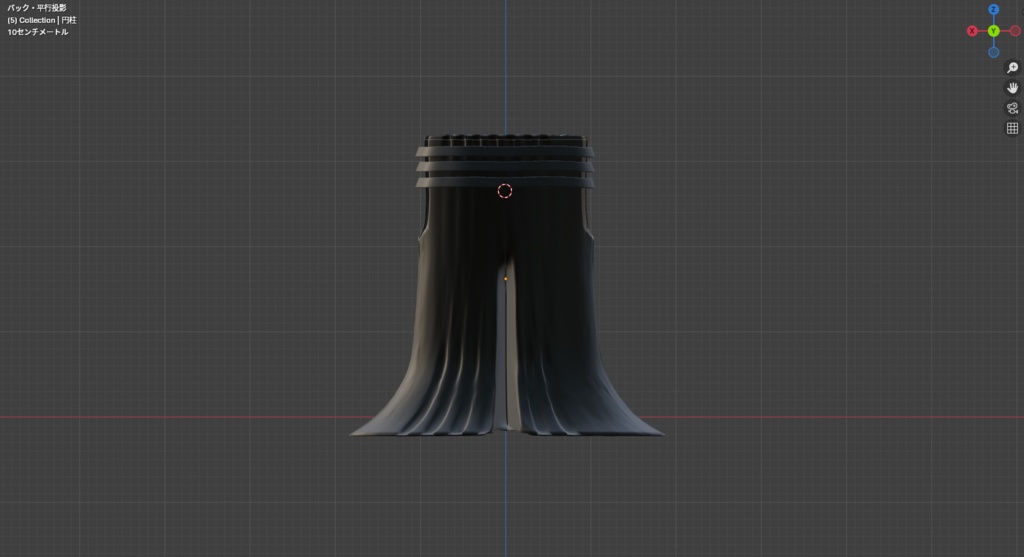The width and height of the screenshot is (1024, 557).
Task: Click the unlabeled blue negative-Z gizmo circle
Action: 993,52
